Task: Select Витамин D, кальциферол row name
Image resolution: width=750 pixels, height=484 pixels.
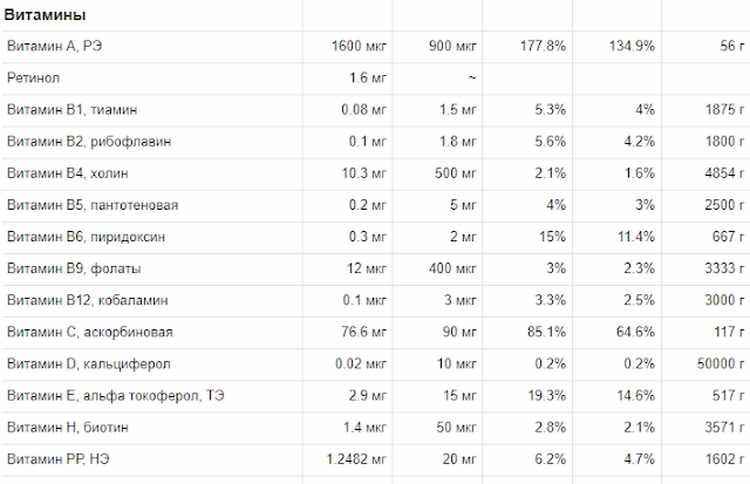Action: pyautogui.click(x=93, y=364)
